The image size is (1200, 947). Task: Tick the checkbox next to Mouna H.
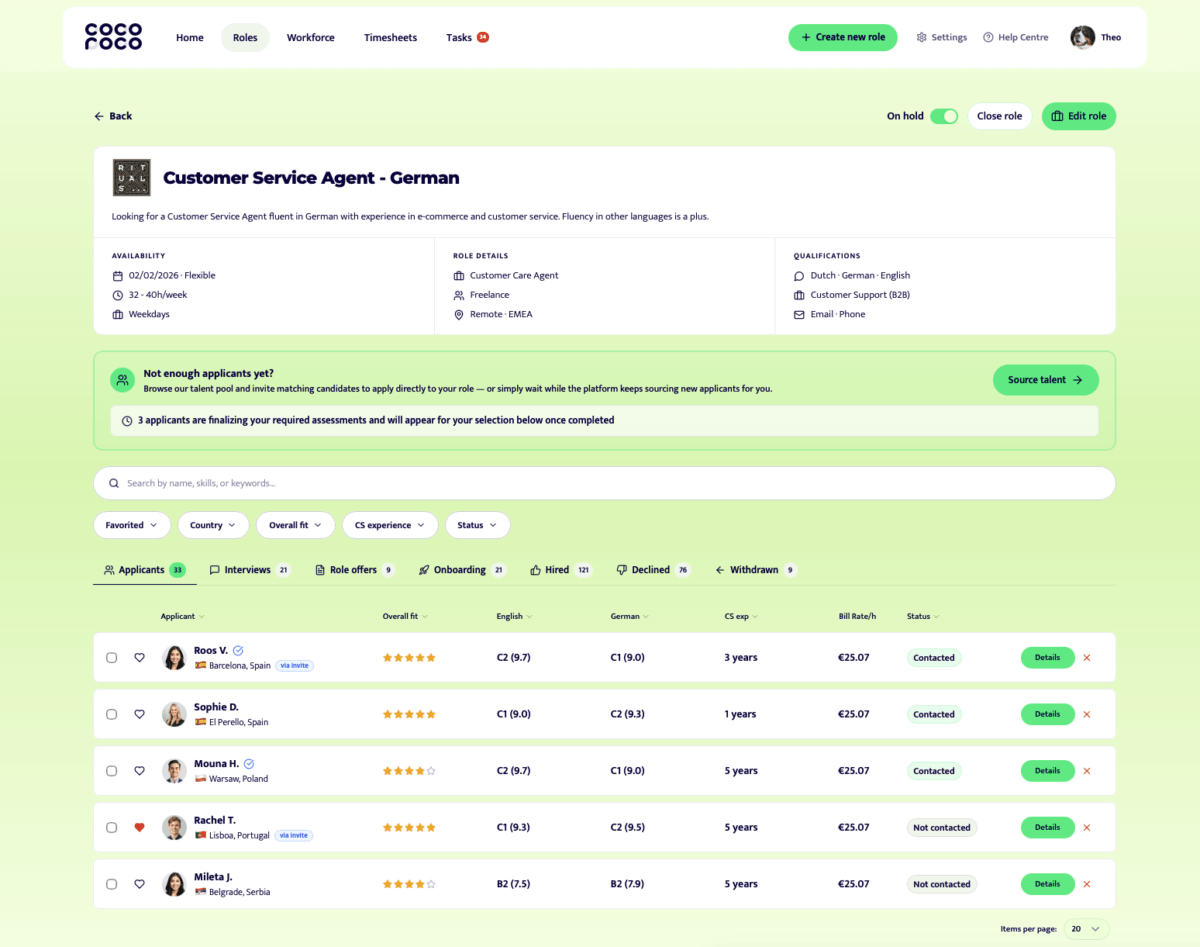(x=111, y=771)
